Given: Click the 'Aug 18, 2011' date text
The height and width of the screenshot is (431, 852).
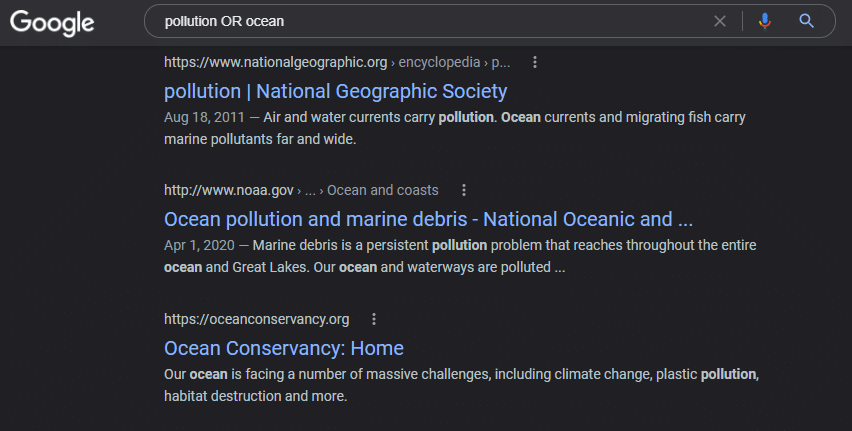Looking at the screenshot, I should tap(204, 117).
